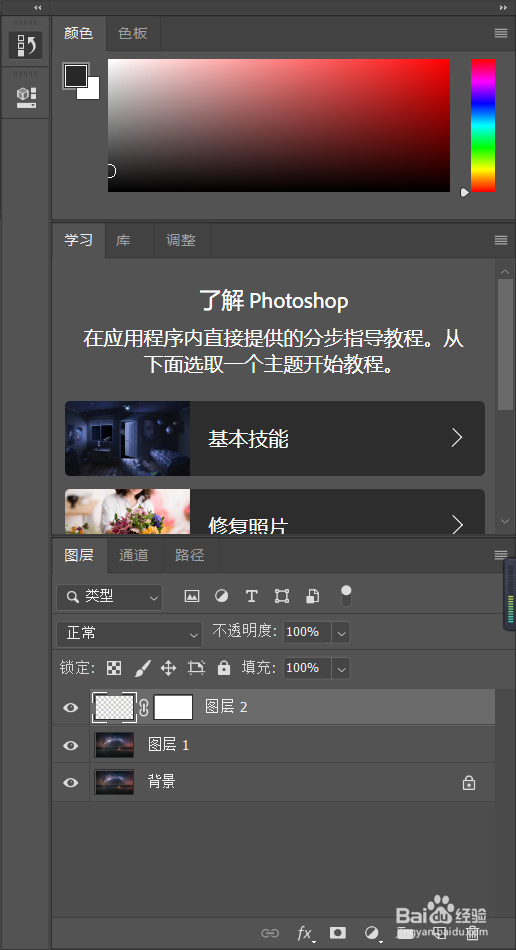
Task: Filter for shape layers icon
Action: pos(282,596)
